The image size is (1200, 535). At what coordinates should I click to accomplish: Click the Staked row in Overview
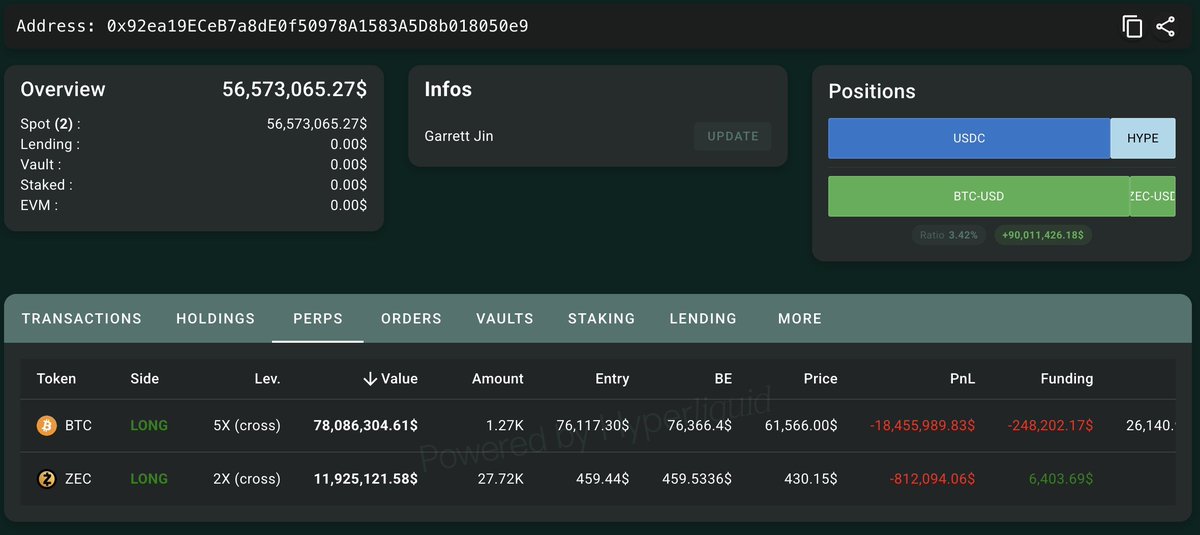pyautogui.click(x=193, y=185)
